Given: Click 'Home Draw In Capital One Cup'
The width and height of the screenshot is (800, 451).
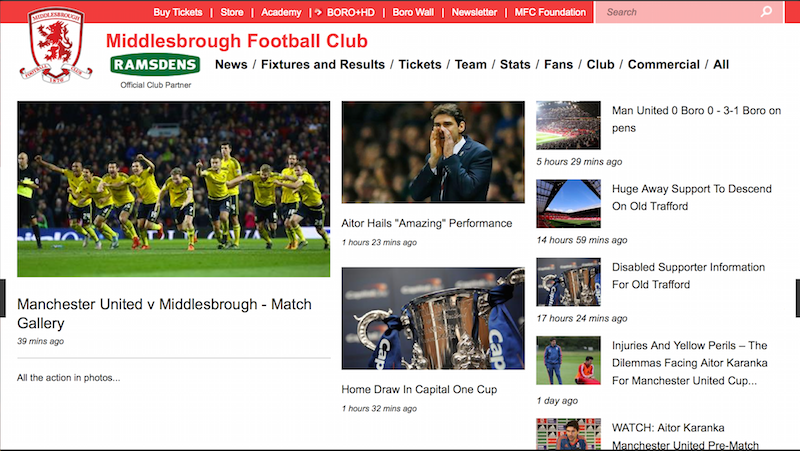Looking at the screenshot, I should (x=419, y=389).
